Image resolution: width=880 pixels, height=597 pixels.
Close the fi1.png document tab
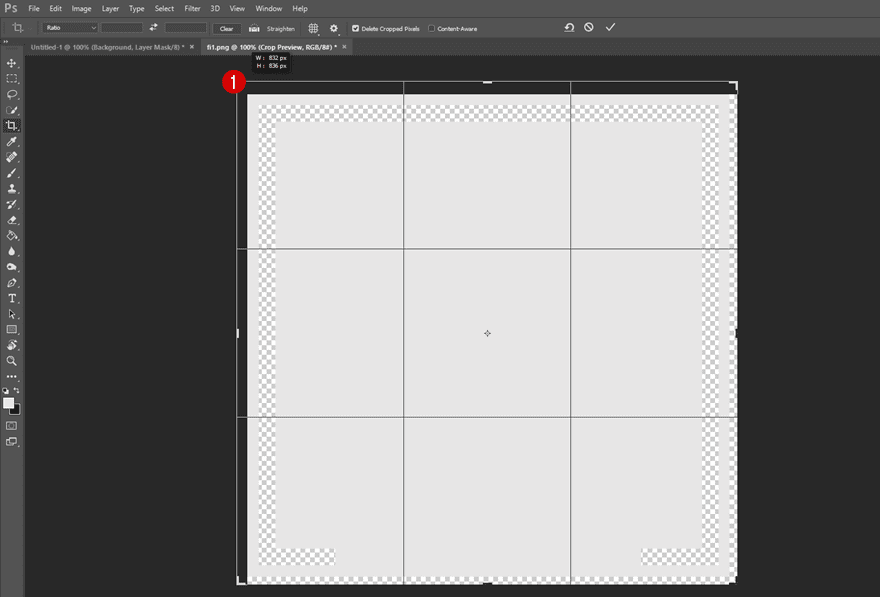pos(345,47)
